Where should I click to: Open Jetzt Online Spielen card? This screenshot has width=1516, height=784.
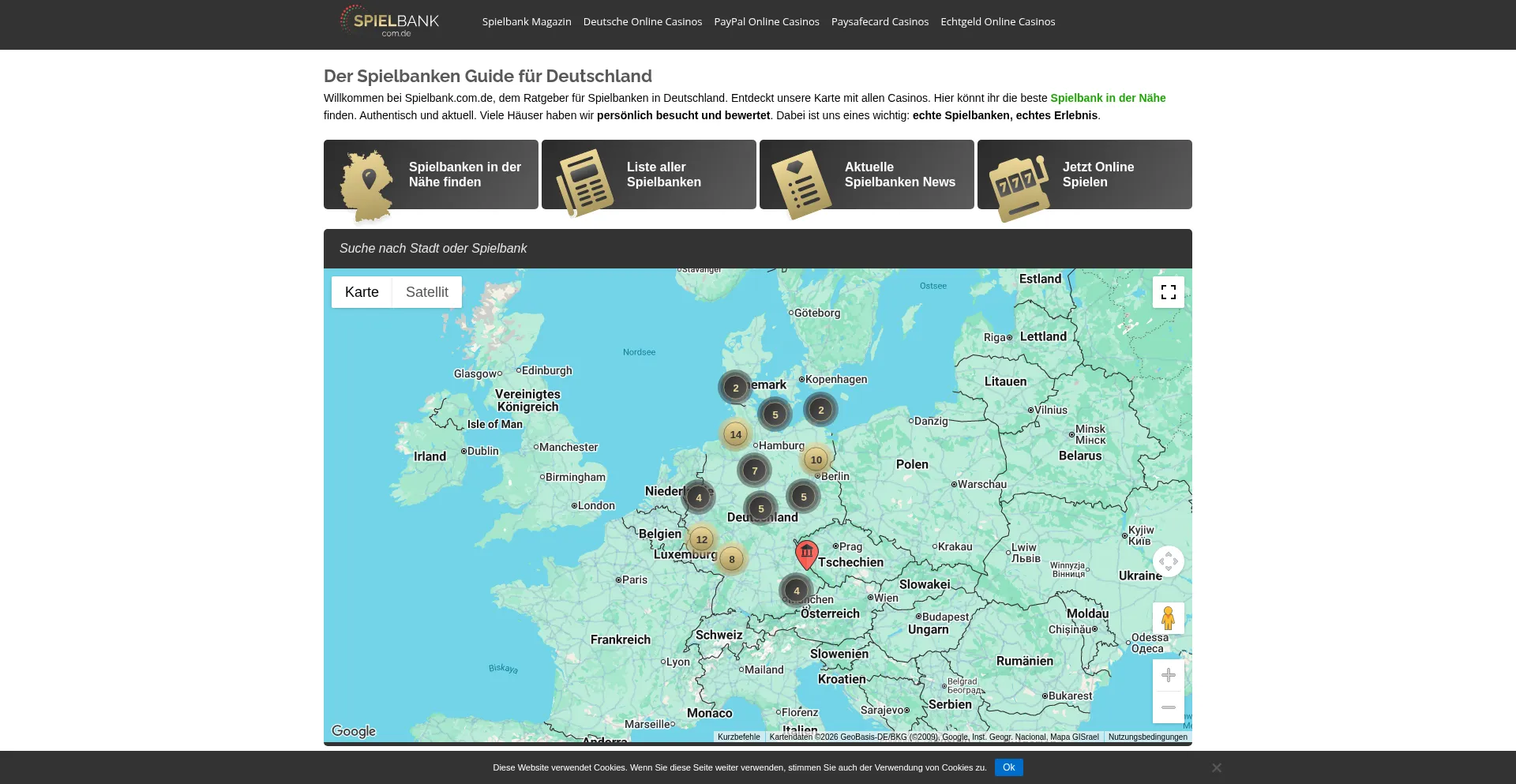point(1085,174)
